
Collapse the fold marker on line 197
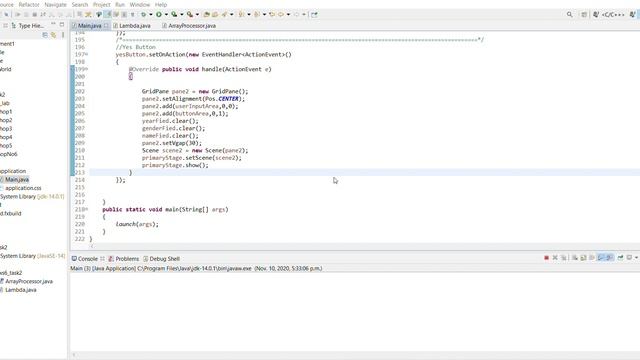coord(87,54)
